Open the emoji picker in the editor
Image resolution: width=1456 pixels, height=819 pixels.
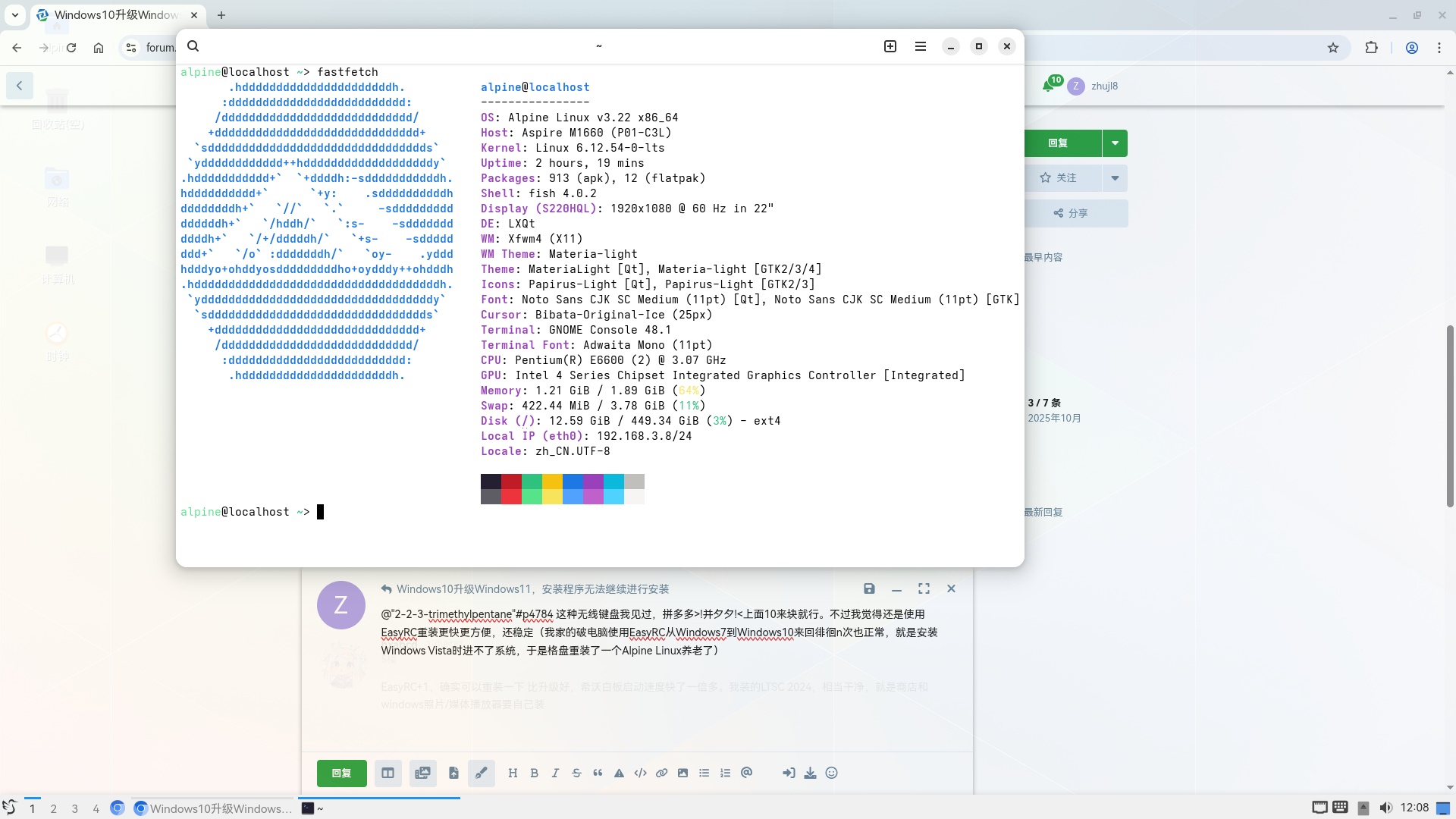831,773
